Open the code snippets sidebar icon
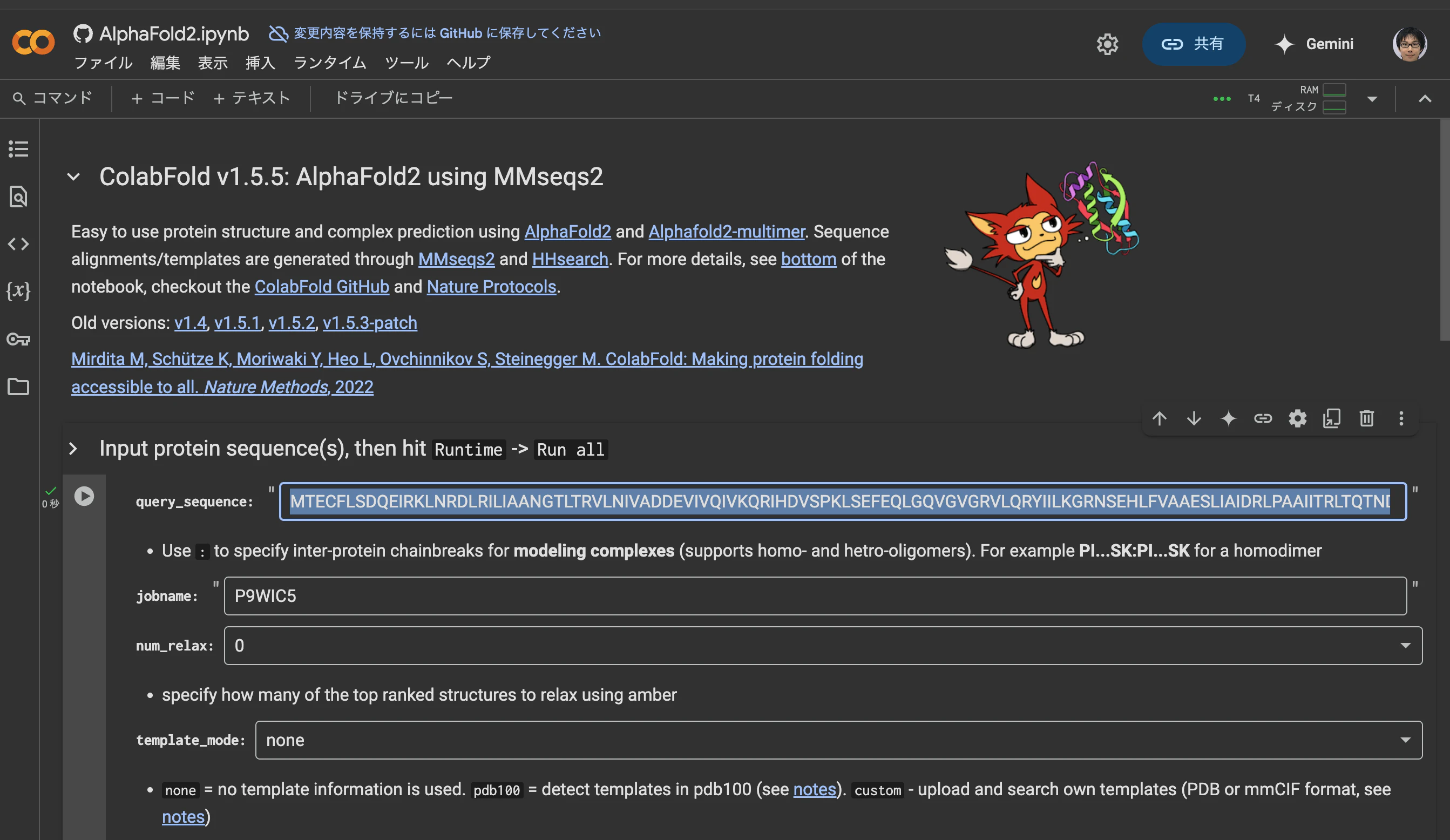1450x840 pixels. pyautogui.click(x=18, y=244)
